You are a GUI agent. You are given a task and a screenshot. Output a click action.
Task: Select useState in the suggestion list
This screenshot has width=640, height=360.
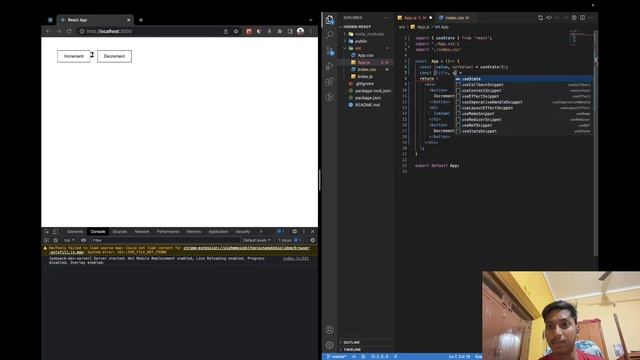[524, 79]
